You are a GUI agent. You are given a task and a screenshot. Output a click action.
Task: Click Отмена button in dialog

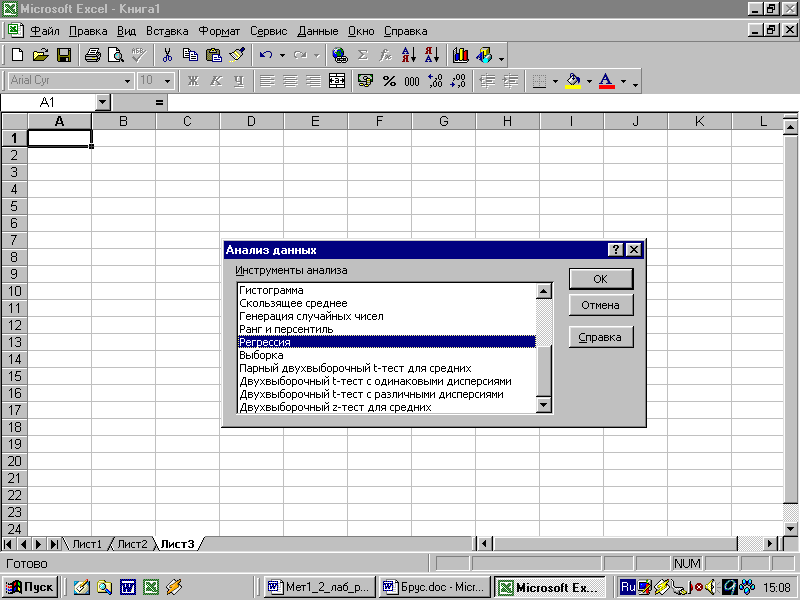pyautogui.click(x=601, y=305)
